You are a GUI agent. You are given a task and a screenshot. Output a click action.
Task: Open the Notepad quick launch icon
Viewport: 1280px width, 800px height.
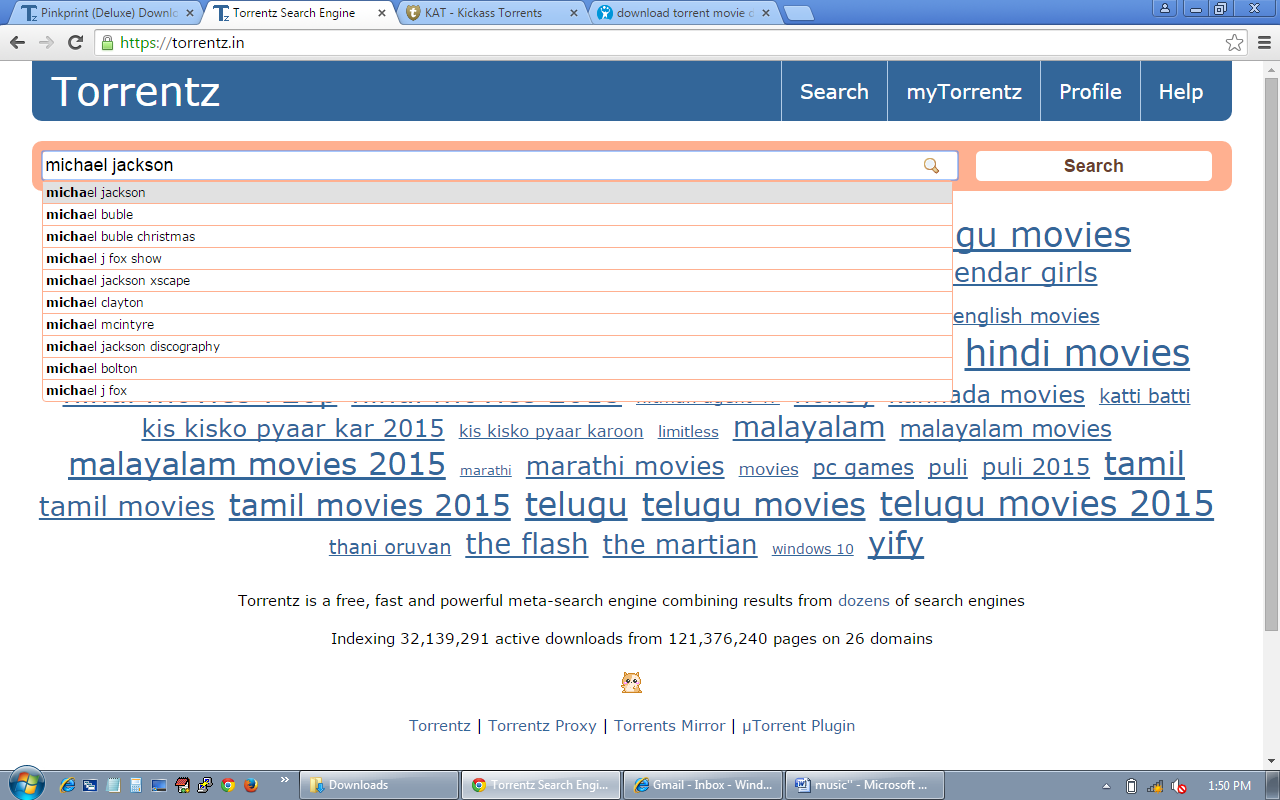click(113, 785)
